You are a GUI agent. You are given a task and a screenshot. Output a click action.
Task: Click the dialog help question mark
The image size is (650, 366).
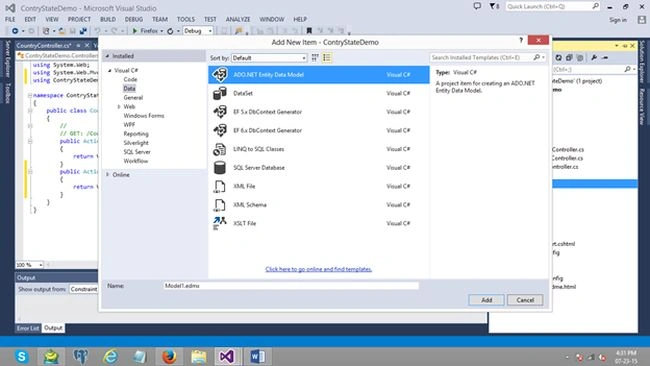521,40
